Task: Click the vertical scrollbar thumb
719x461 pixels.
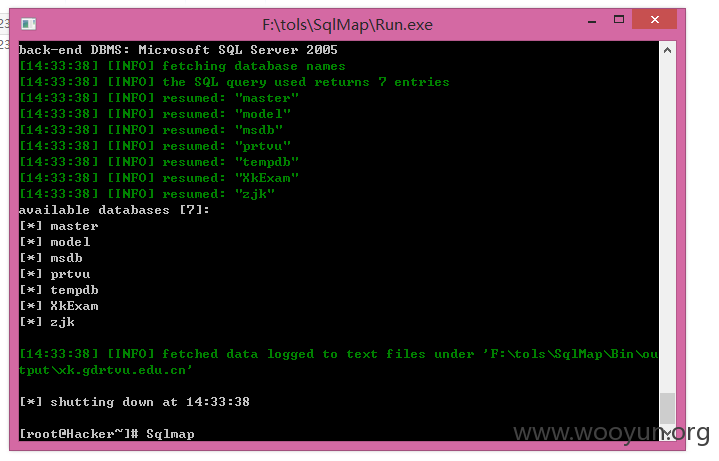Action: click(x=668, y=408)
